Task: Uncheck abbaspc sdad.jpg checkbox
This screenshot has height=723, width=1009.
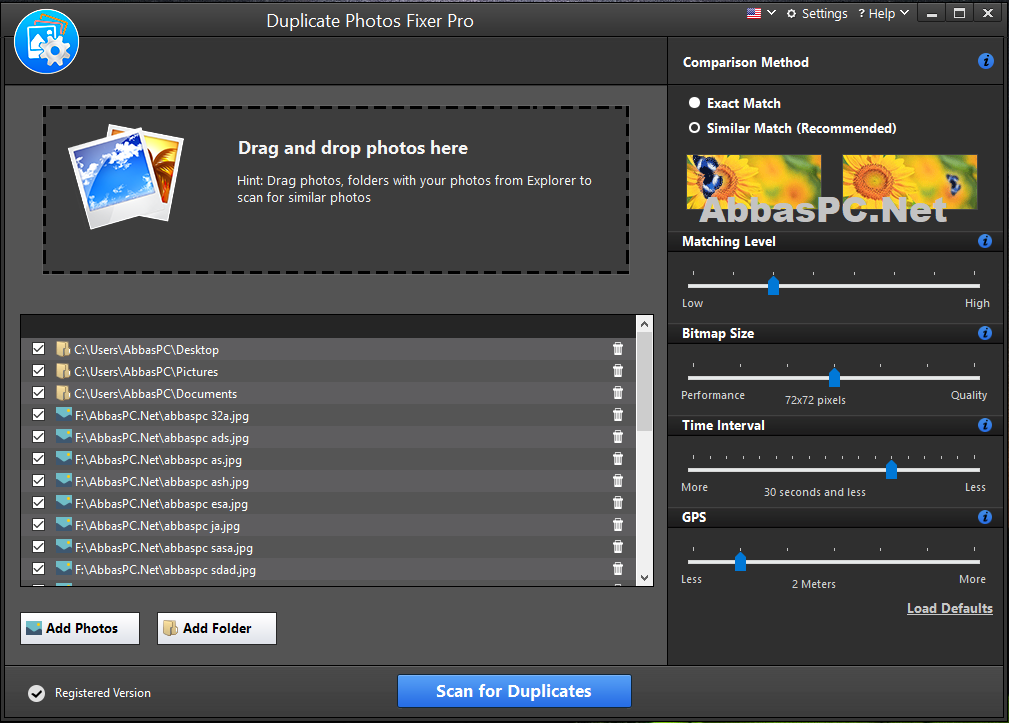Action: click(39, 569)
